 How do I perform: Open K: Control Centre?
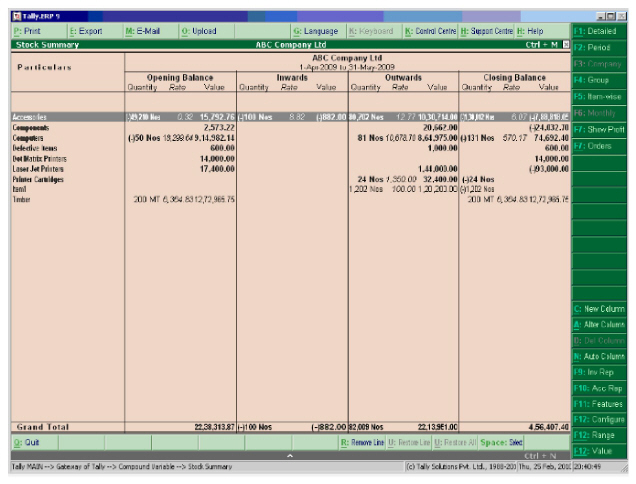tap(430, 31)
